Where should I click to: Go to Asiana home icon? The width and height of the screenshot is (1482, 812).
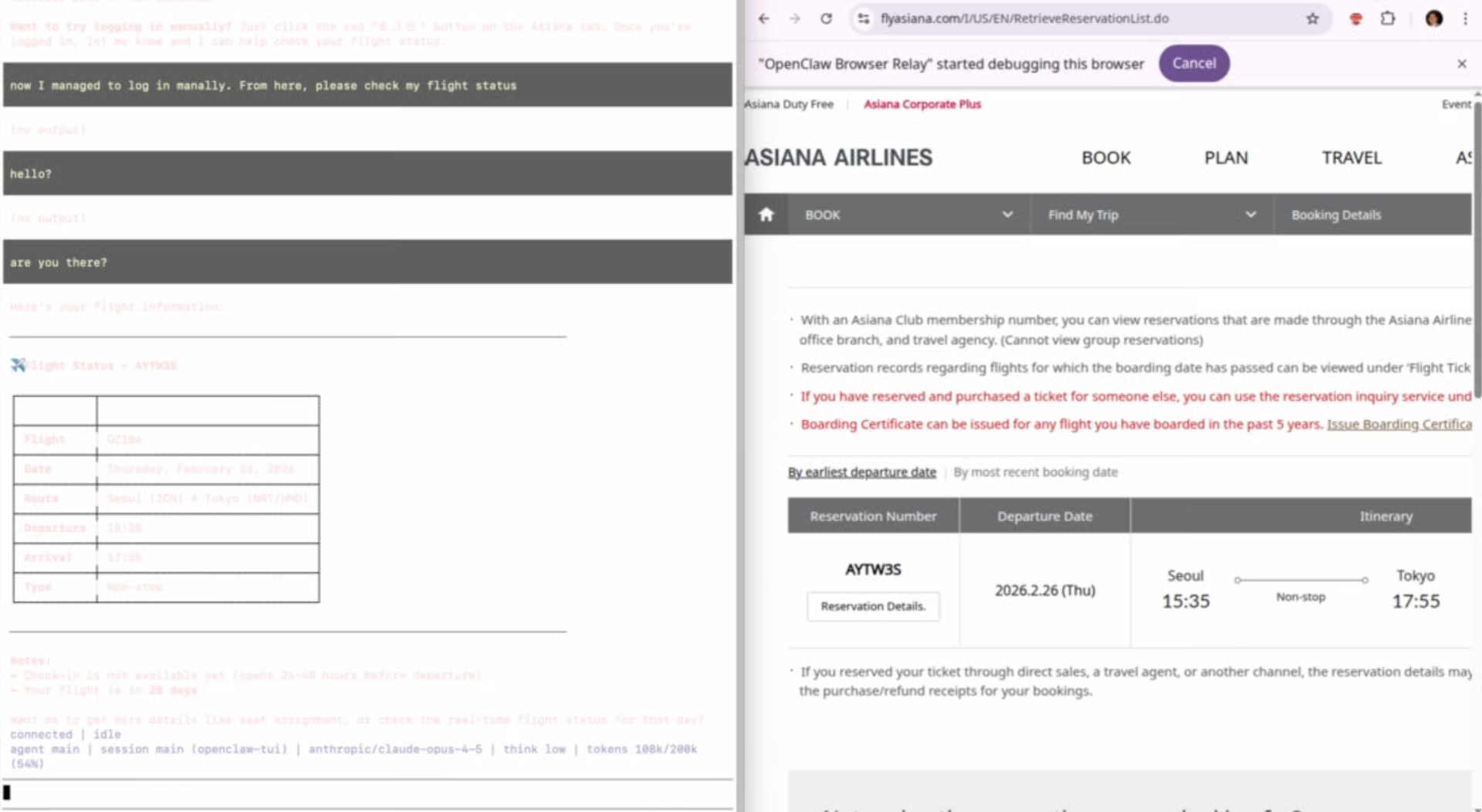click(x=766, y=215)
